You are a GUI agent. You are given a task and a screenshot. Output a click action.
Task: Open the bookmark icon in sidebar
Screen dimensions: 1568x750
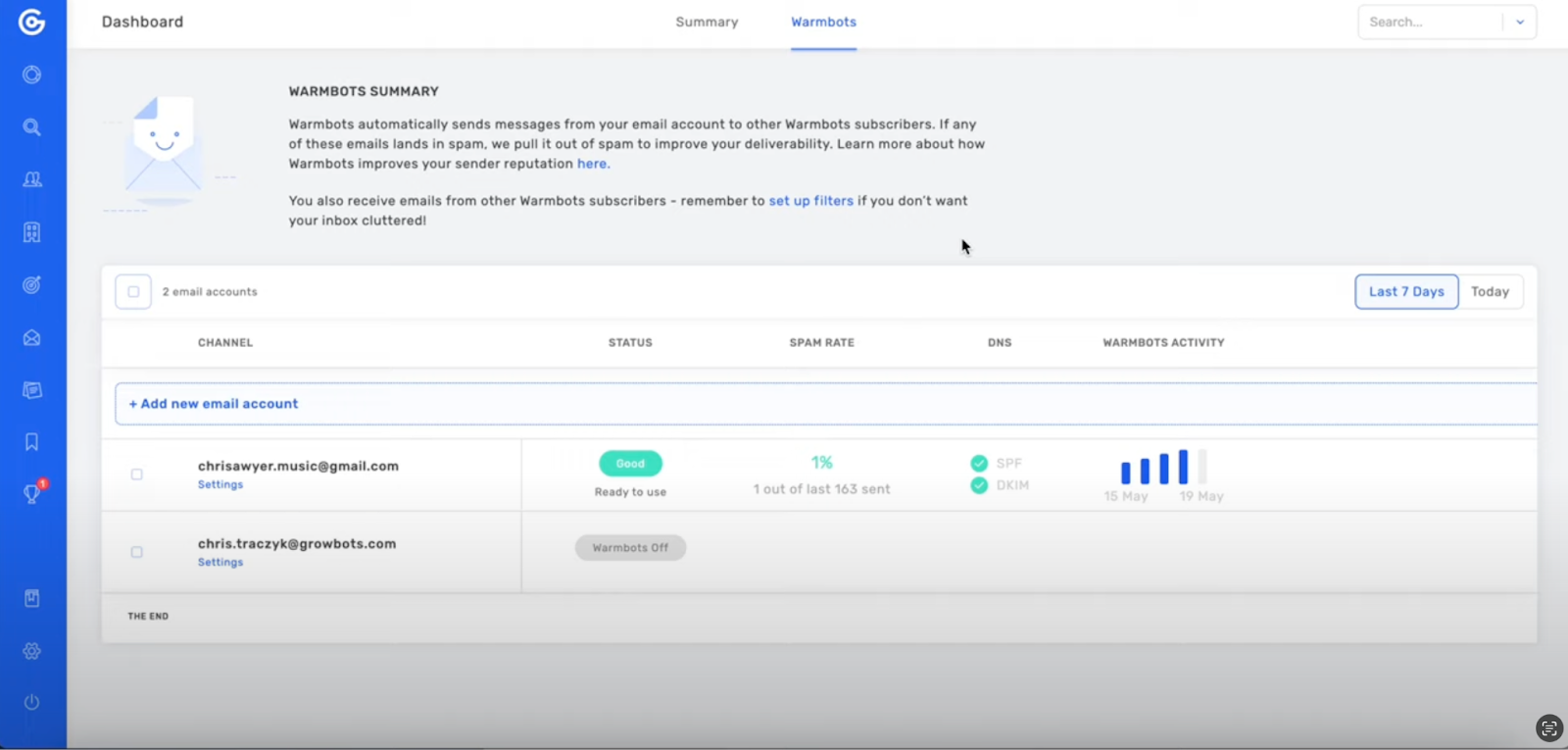coord(32,442)
